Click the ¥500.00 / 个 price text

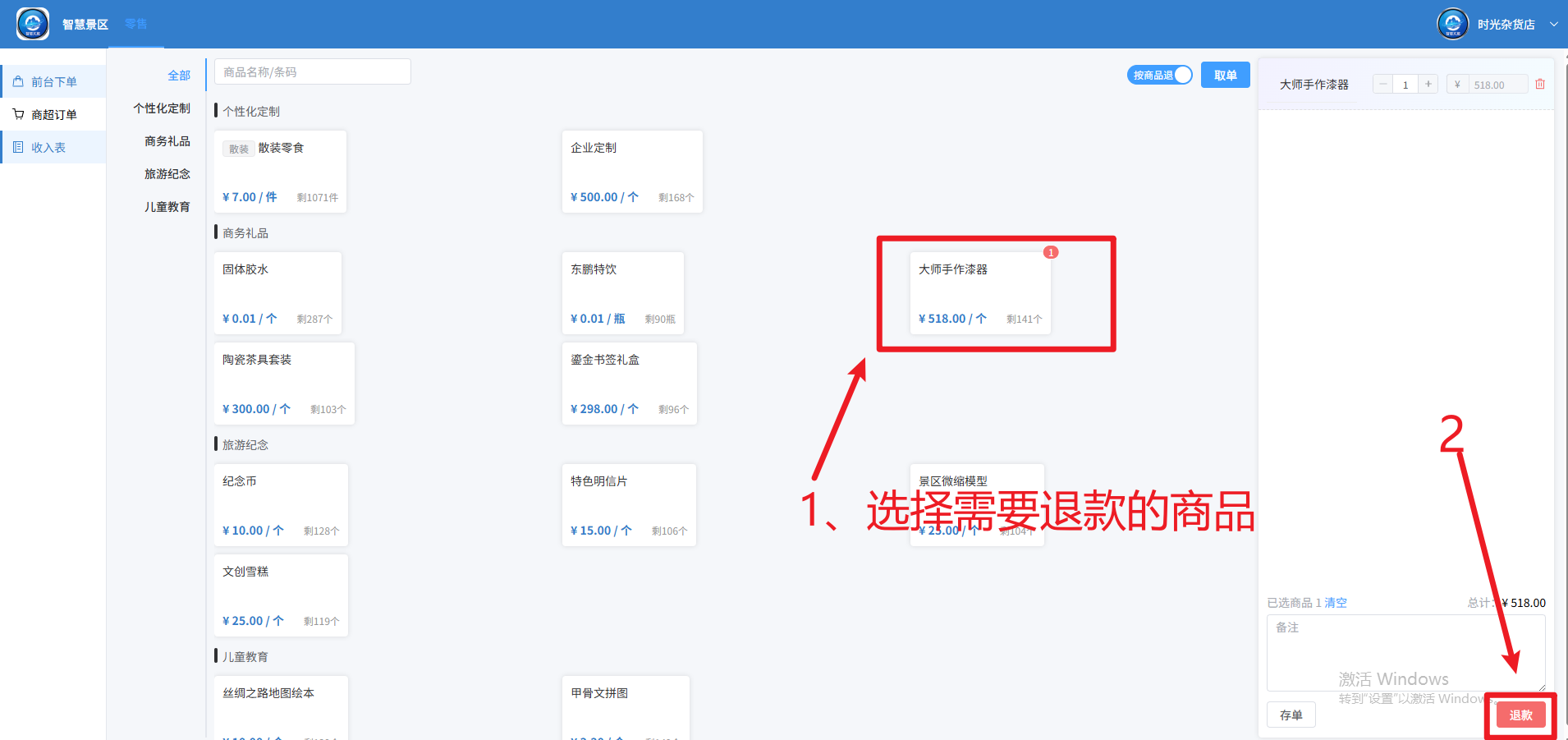(604, 197)
